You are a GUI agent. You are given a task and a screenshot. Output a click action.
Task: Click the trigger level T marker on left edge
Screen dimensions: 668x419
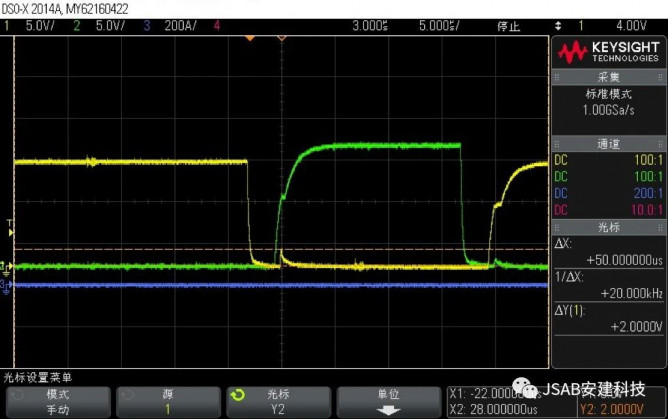(9, 223)
